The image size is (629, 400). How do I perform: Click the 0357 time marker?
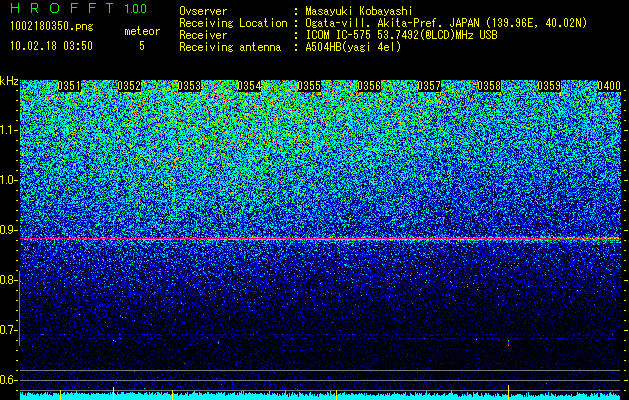click(429, 86)
